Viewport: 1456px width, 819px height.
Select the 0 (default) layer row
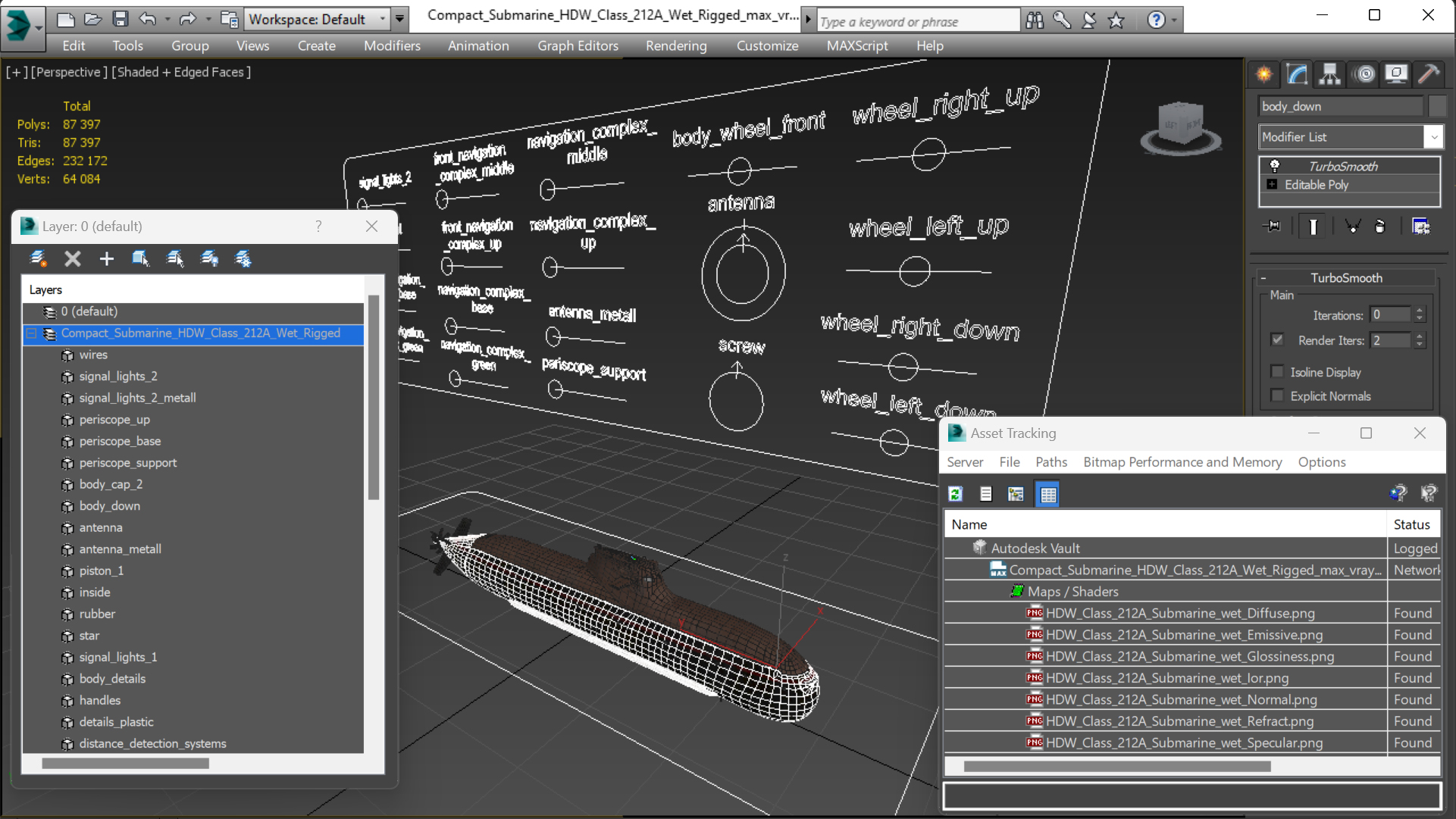(x=193, y=311)
